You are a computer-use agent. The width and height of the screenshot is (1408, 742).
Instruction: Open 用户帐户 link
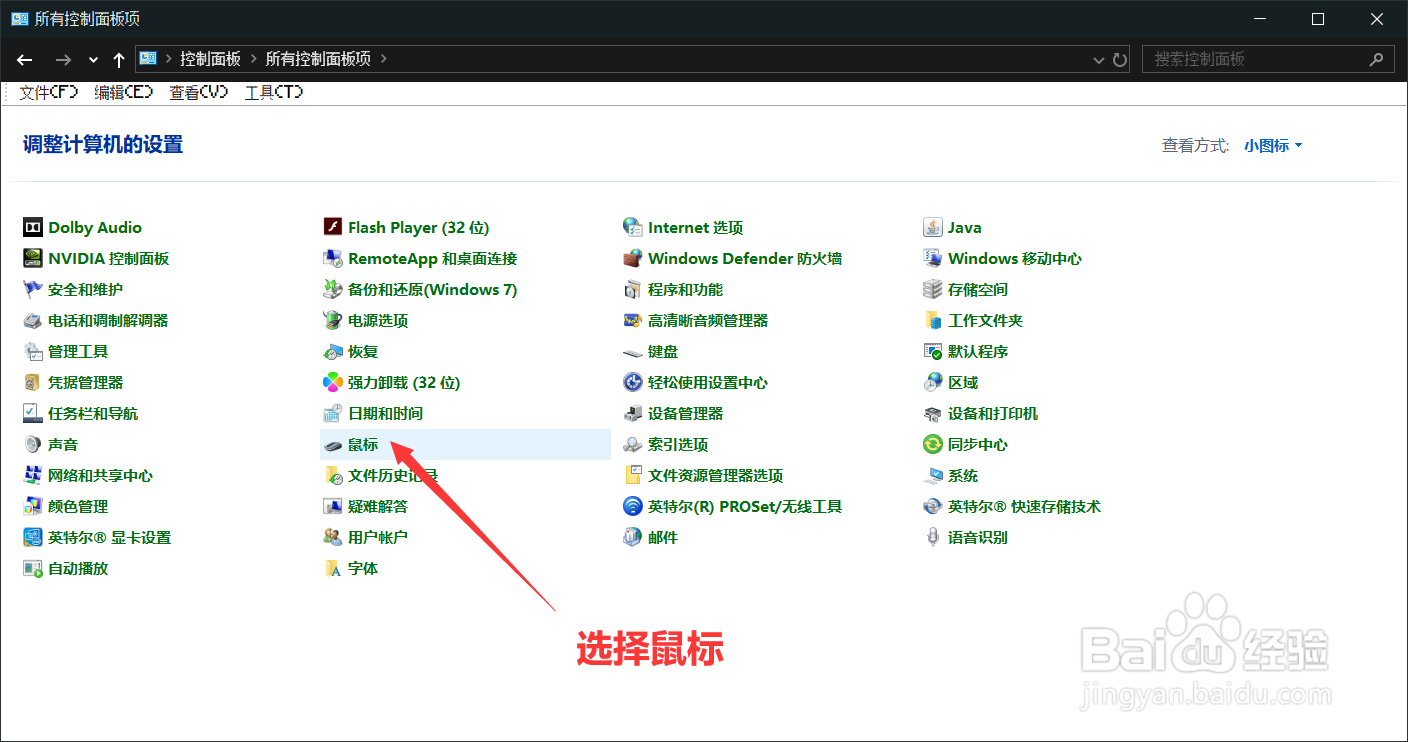[x=378, y=537]
